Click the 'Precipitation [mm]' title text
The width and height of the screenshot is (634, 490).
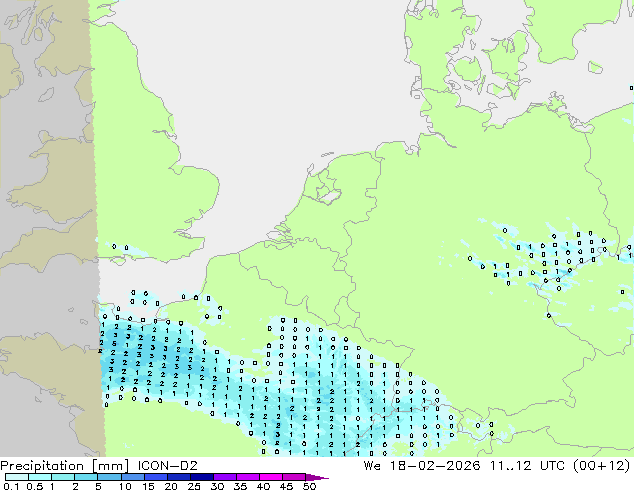65,466
